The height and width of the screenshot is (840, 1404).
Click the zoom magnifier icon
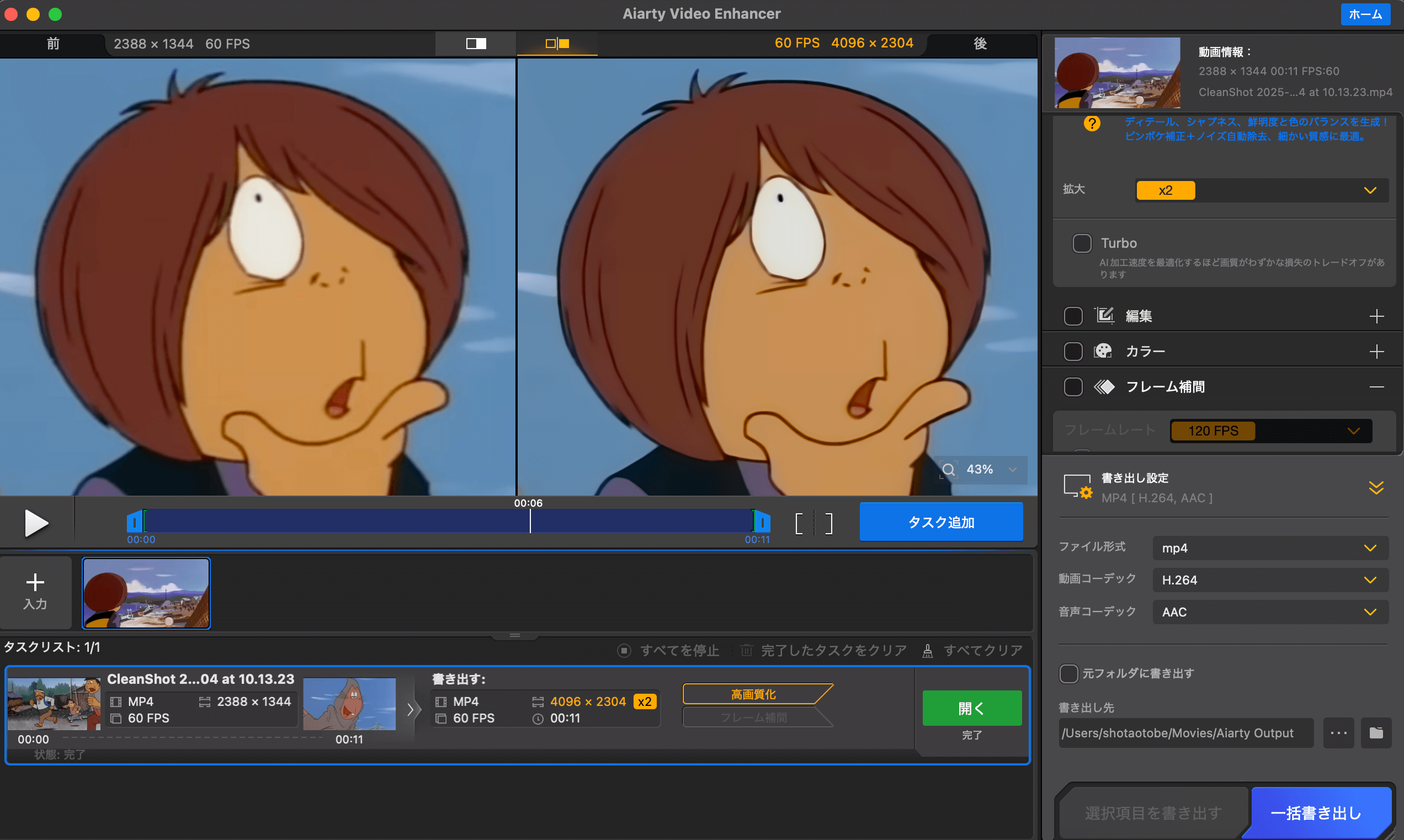[949, 470]
